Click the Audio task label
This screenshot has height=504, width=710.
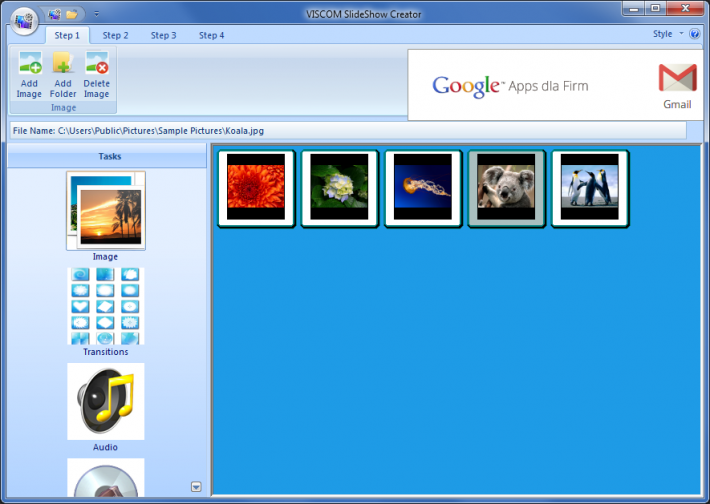point(105,447)
